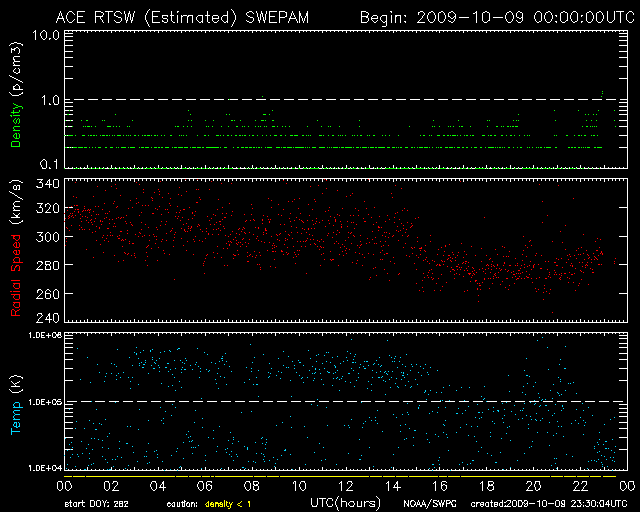Click the dashed threshold line in the density panel

[x=346, y=99]
